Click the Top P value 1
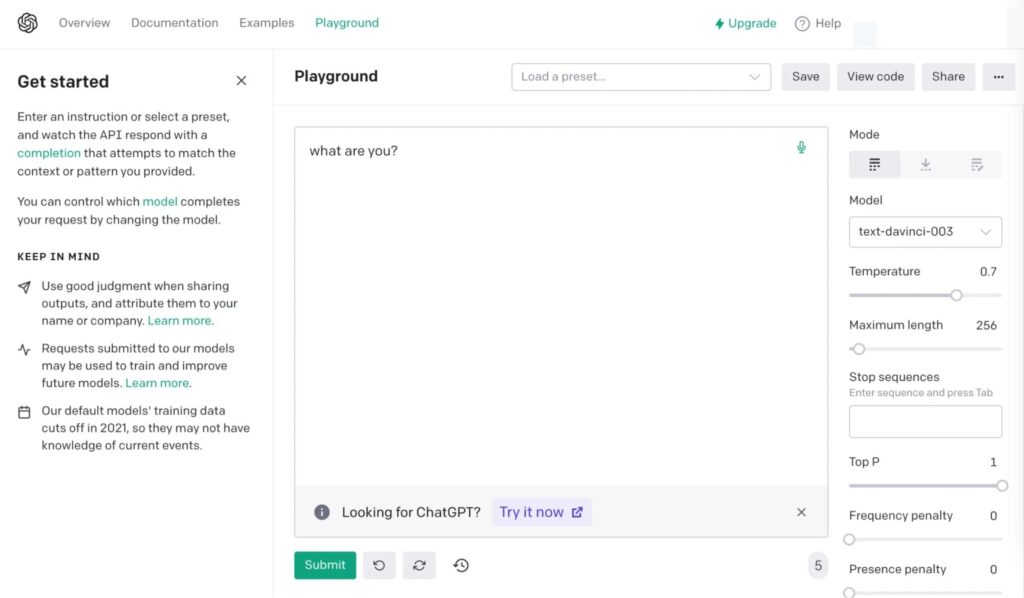Viewport: 1024px width, 598px height. click(x=993, y=462)
